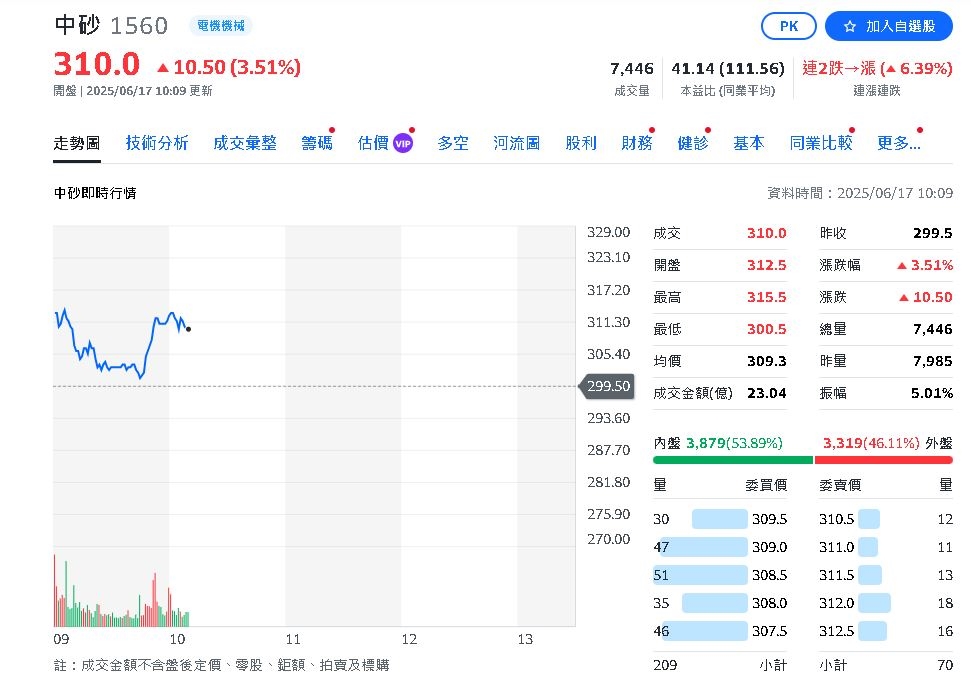This screenshot has width=971, height=688.
Task: View the 股利 tab
Action: [580, 143]
